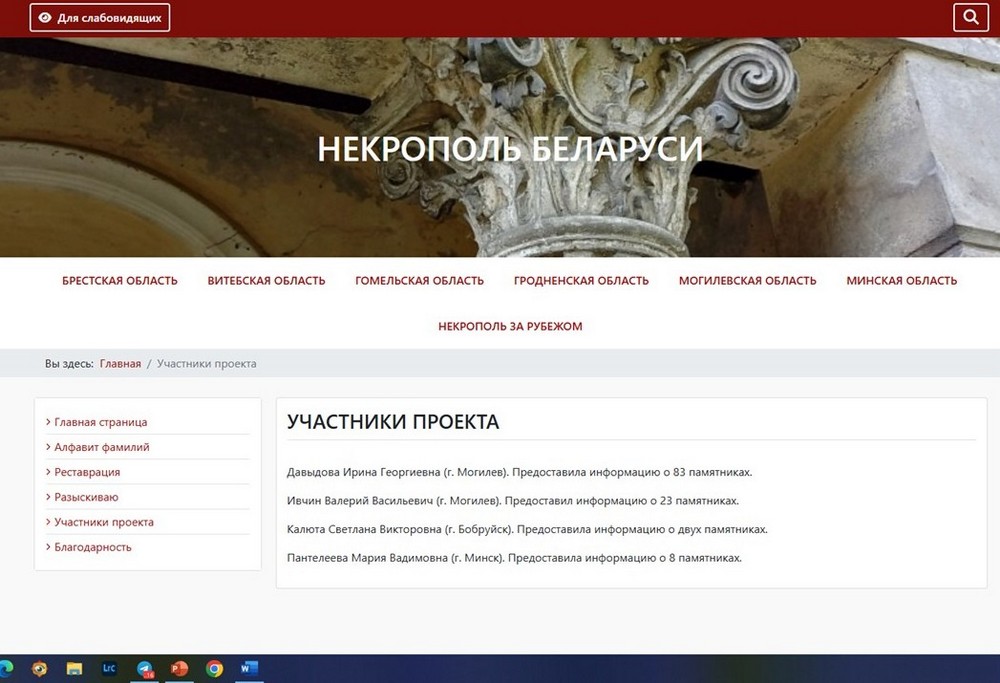This screenshot has width=1000, height=683.
Task: Open the Участники проекта sidebar link
Action: click(104, 522)
